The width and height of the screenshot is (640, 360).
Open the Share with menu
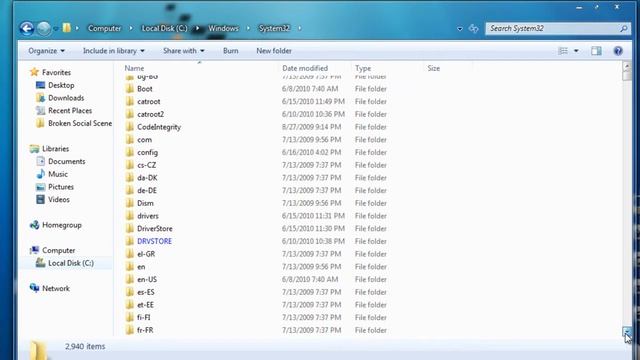tap(184, 51)
